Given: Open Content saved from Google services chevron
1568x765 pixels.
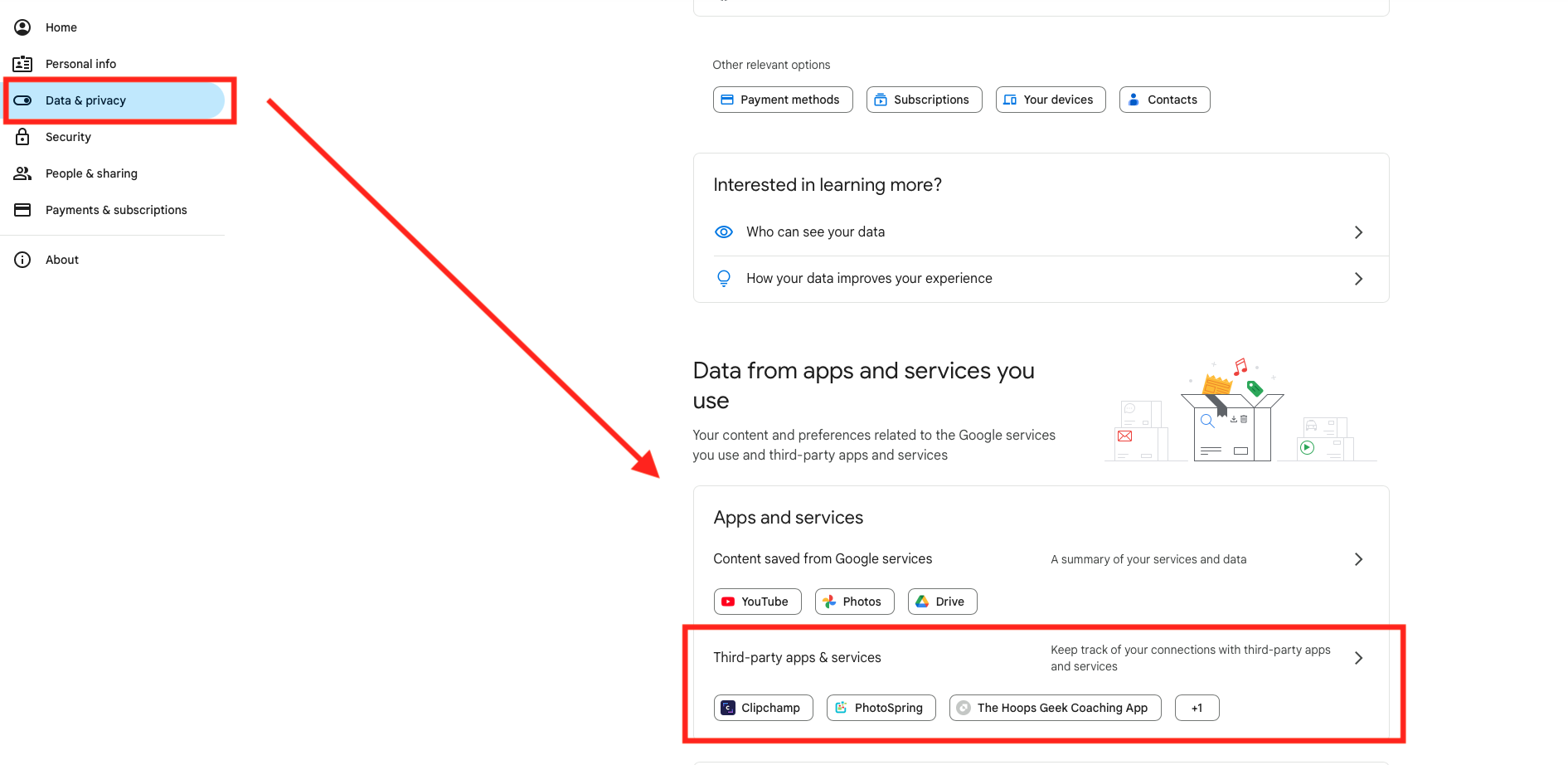Looking at the screenshot, I should 1358,559.
